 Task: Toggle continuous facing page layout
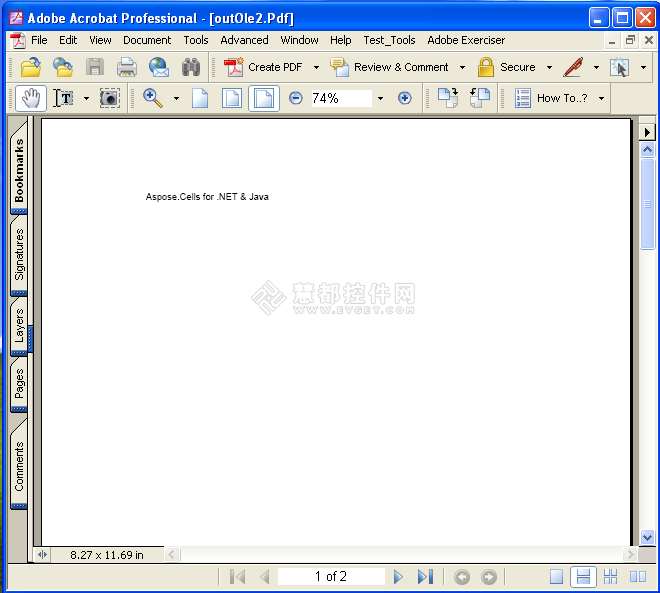610,577
